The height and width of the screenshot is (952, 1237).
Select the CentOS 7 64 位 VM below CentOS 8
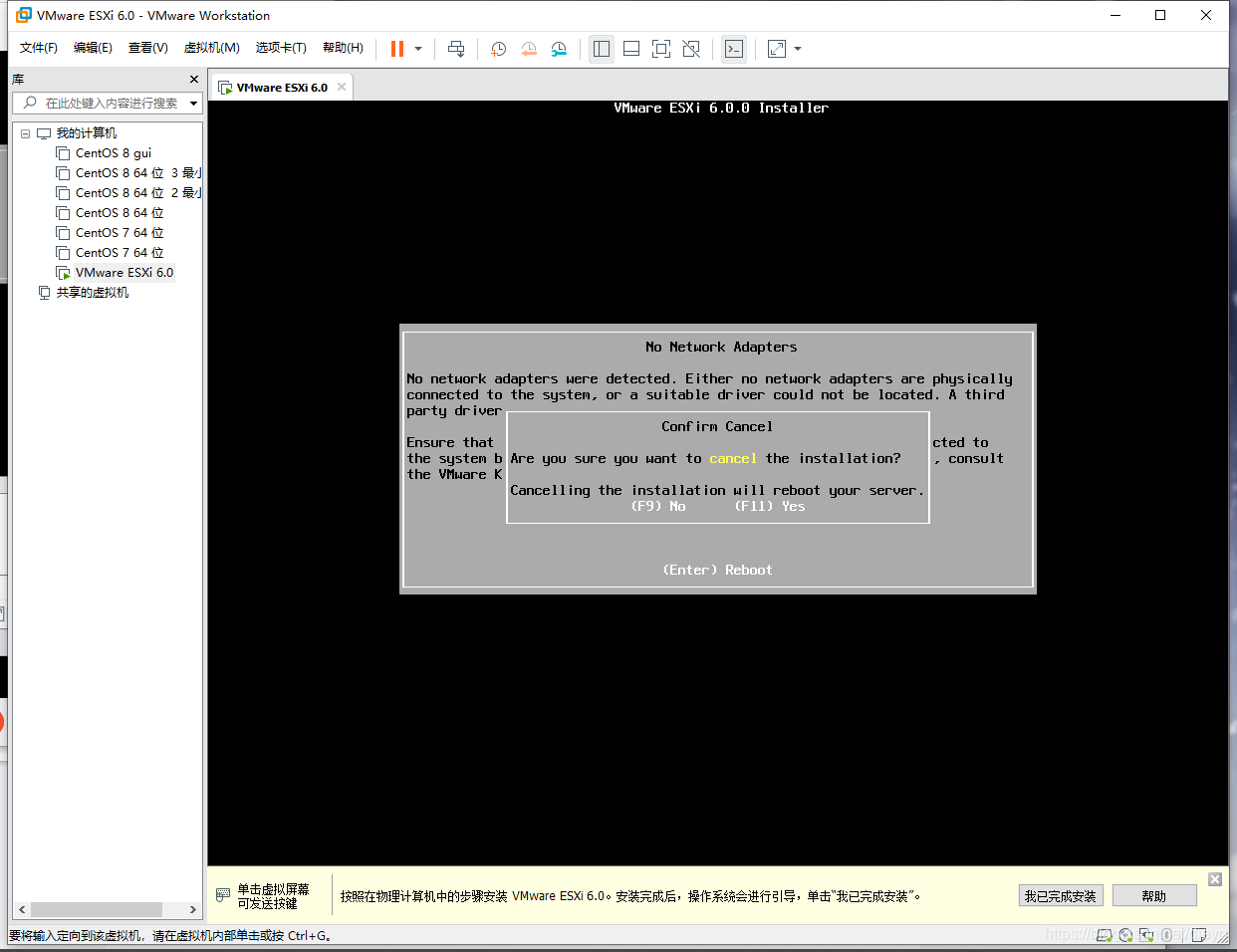[120, 233]
